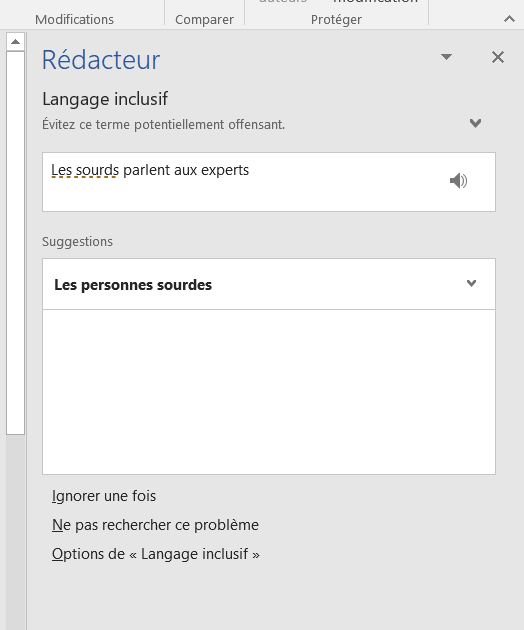Open Options de « Langage inclusif »

tap(156, 554)
